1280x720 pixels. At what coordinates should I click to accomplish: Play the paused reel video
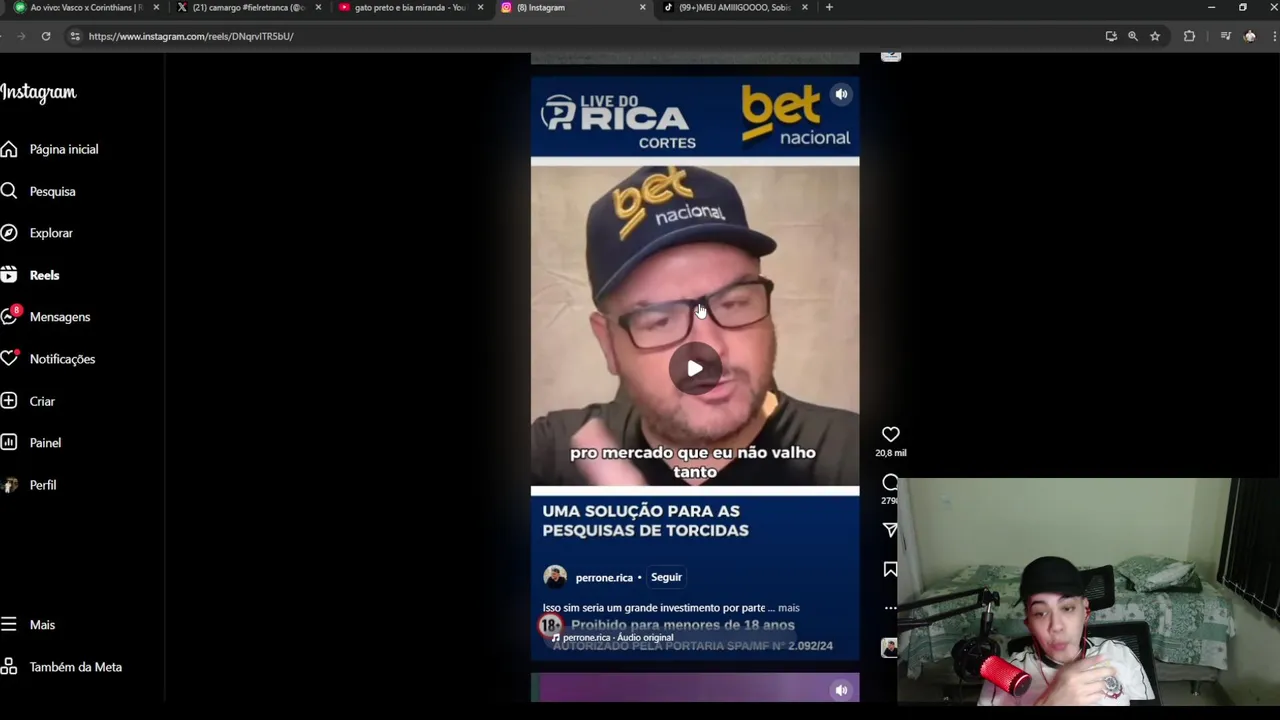(x=695, y=368)
